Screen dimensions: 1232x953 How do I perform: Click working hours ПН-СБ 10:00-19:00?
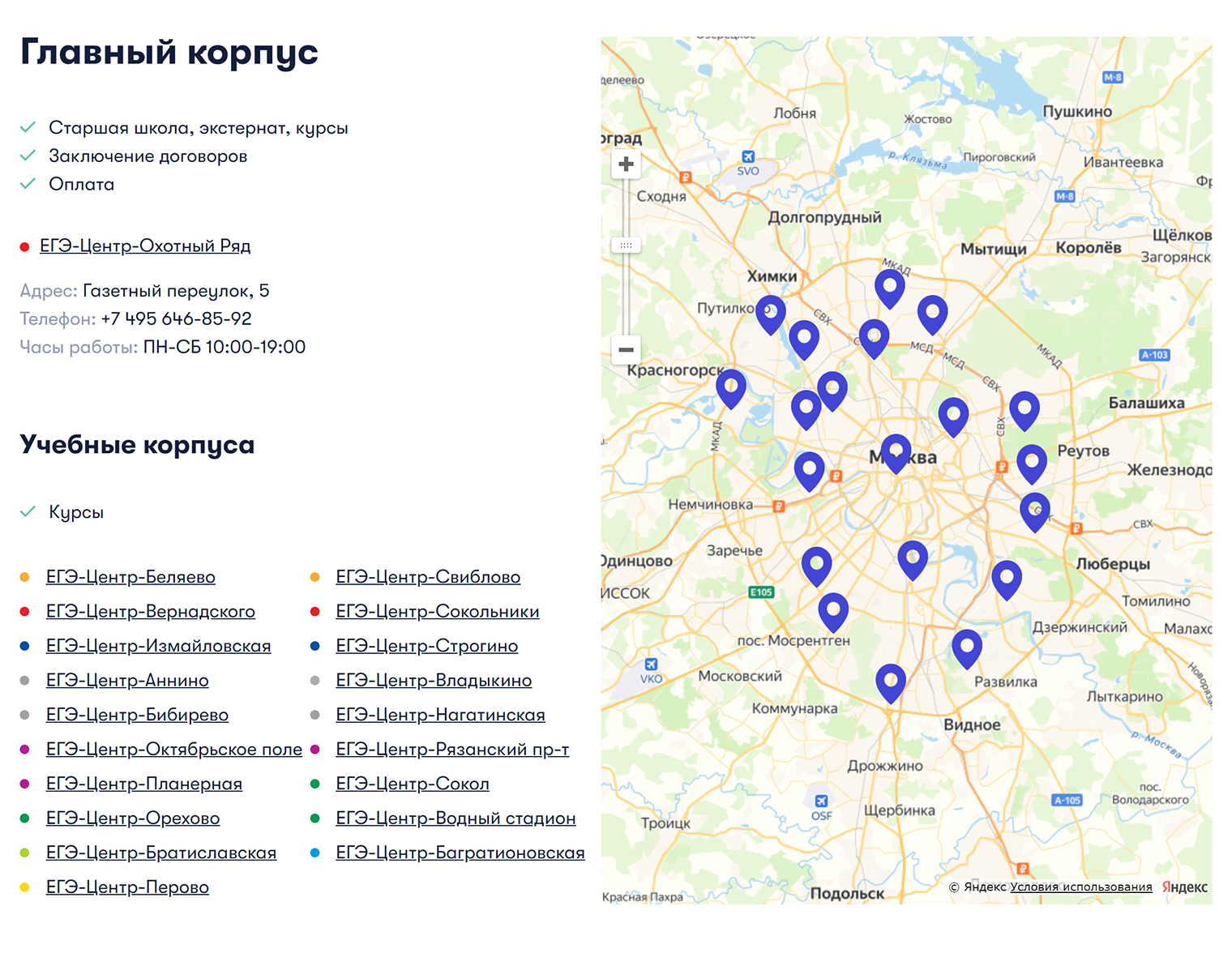tap(225, 347)
